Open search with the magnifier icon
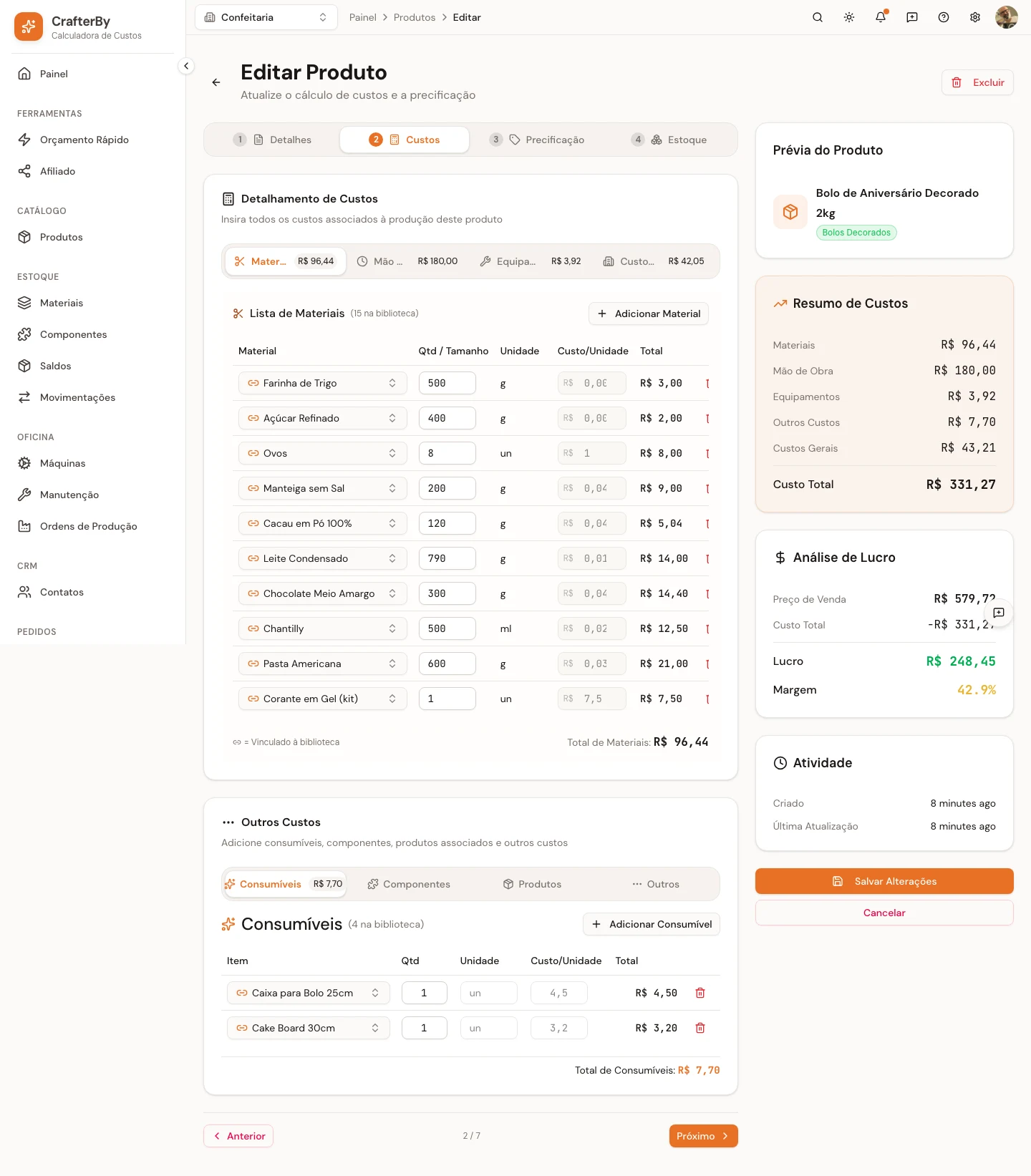 (x=818, y=17)
